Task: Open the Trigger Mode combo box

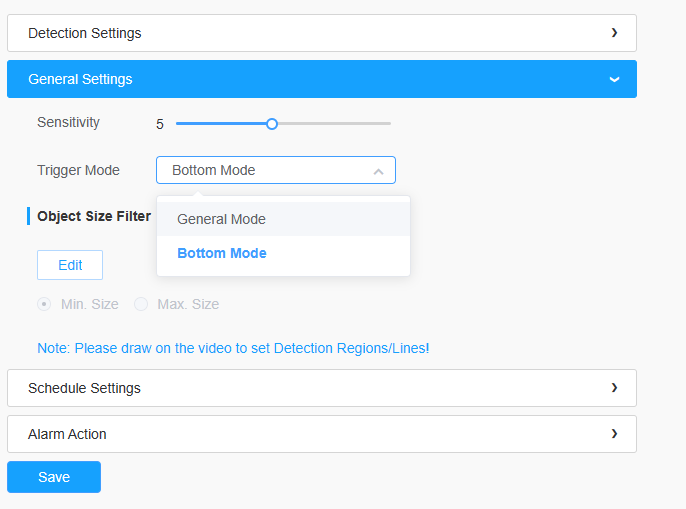Action: click(276, 170)
